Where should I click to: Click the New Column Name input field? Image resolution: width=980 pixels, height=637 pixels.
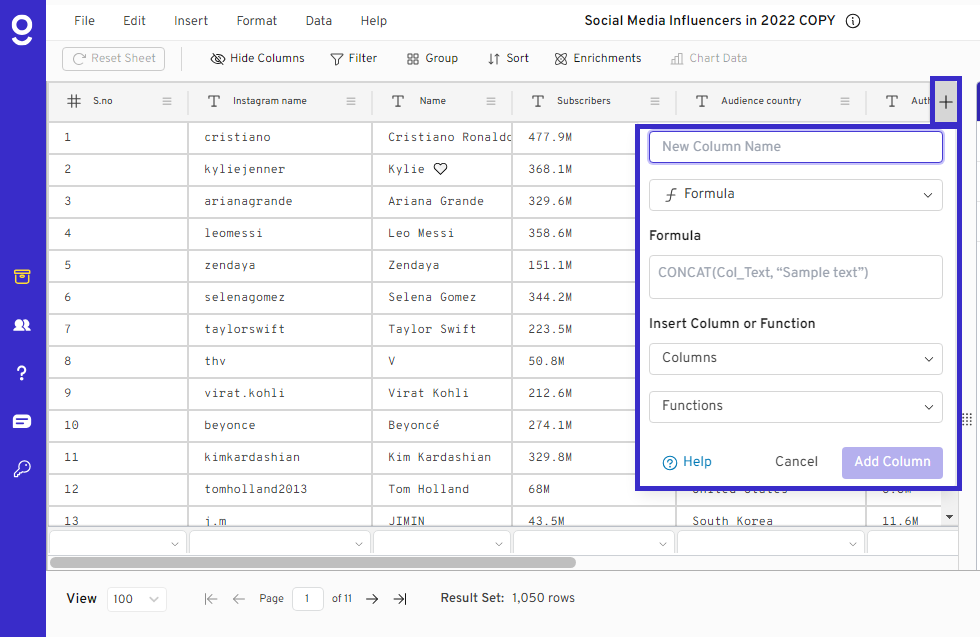tap(795, 146)
